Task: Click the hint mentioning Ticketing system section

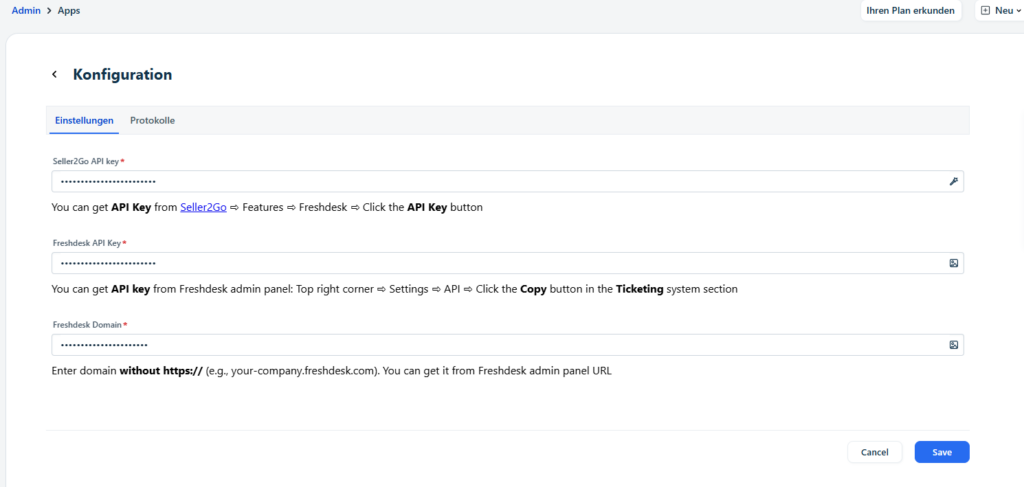Action: click(x=394, y=289)
